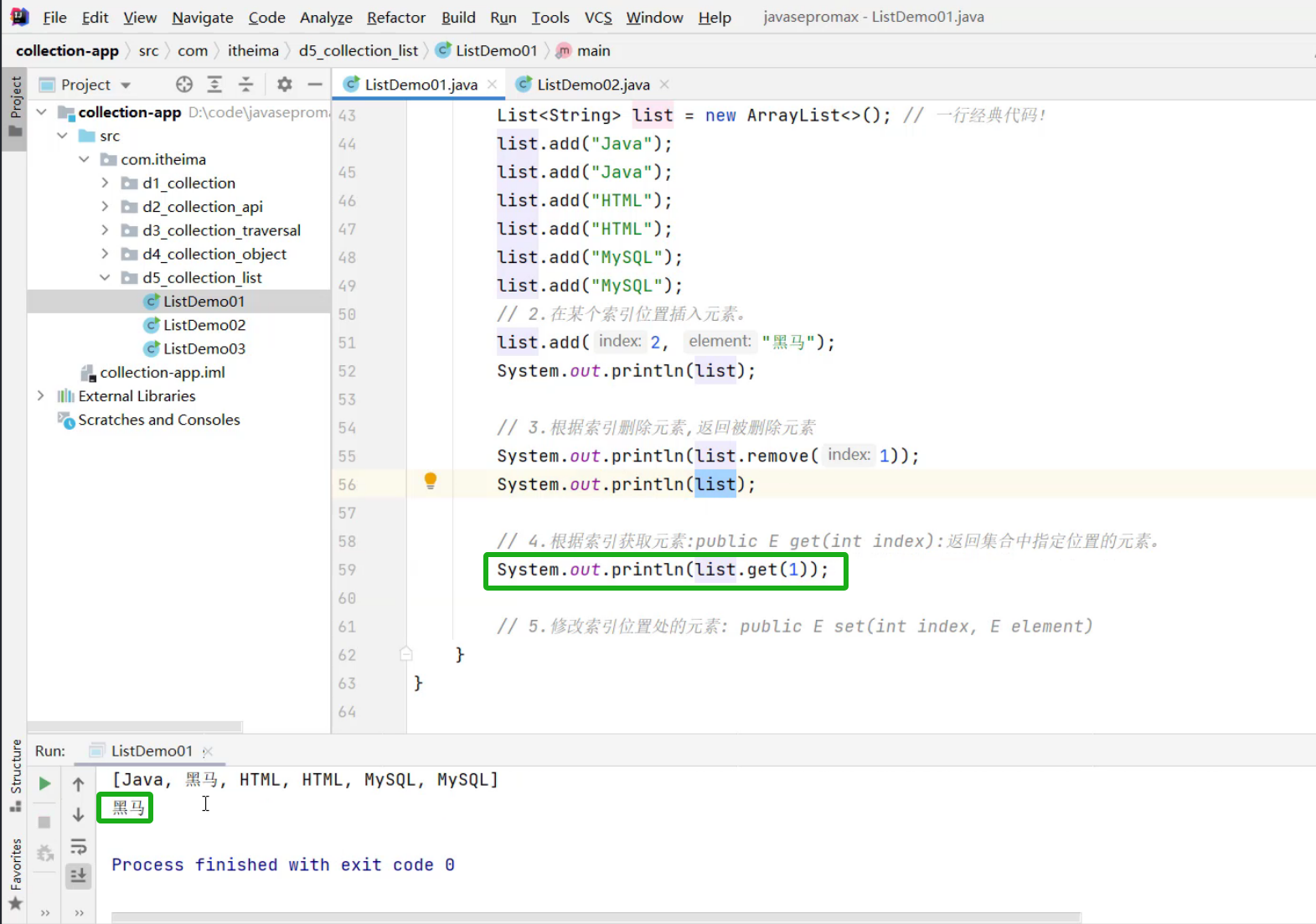This screenshot has height=924, width=1316.
Task: Collapse the com.itheima package
Action: tap(84, 158)
